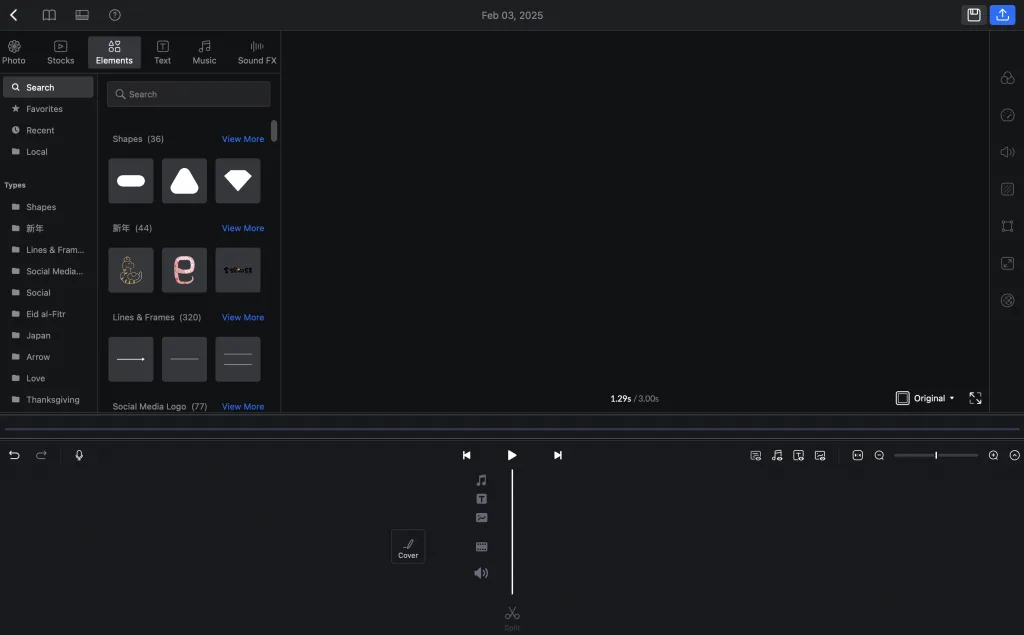Mute the timeline audio track speaker

(x=481, y=573)
